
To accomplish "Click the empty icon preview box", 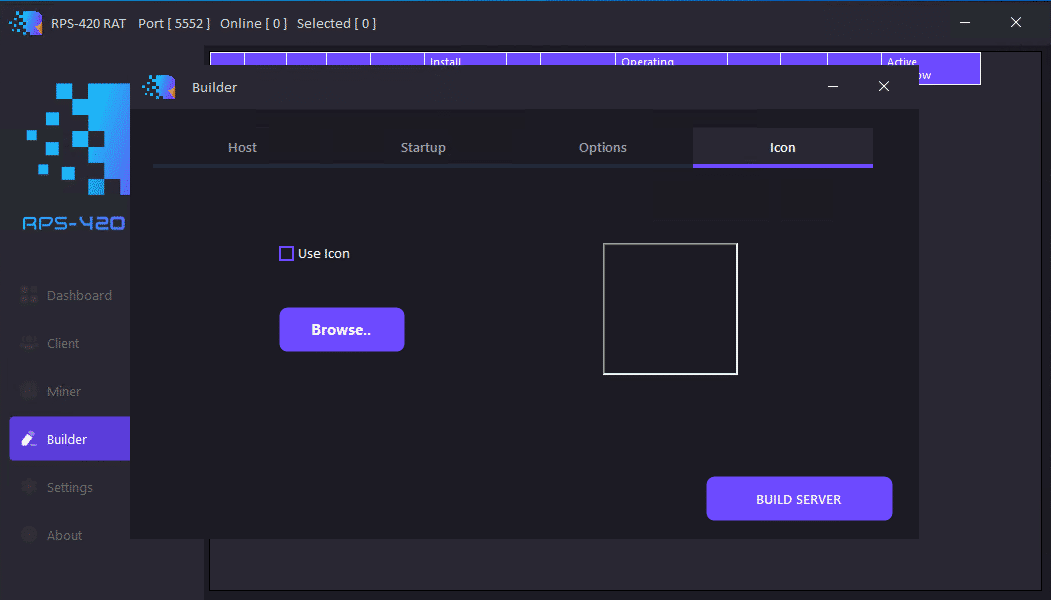I will click(x=670, y=309).
